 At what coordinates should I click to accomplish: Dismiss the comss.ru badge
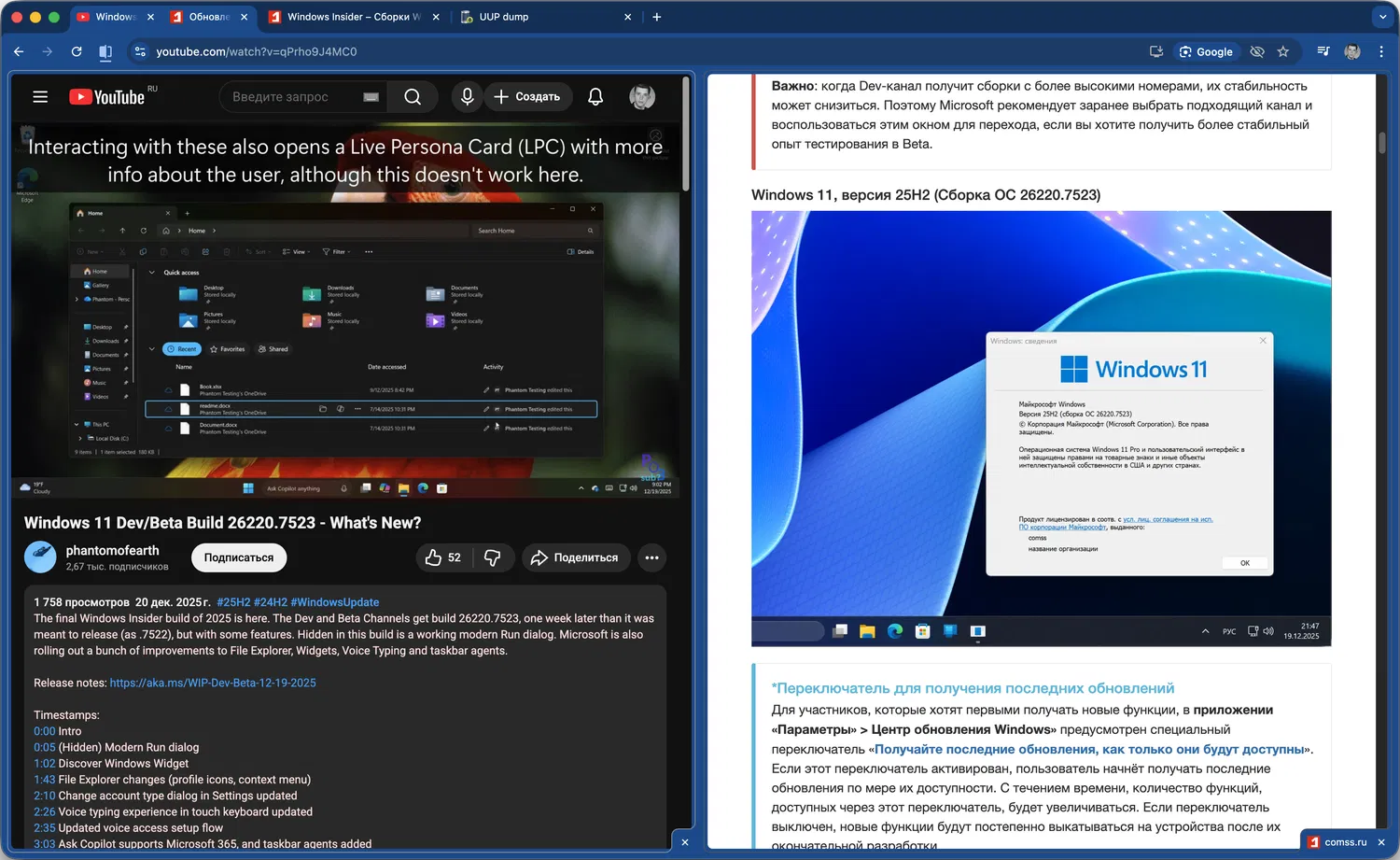[1381, 842]
